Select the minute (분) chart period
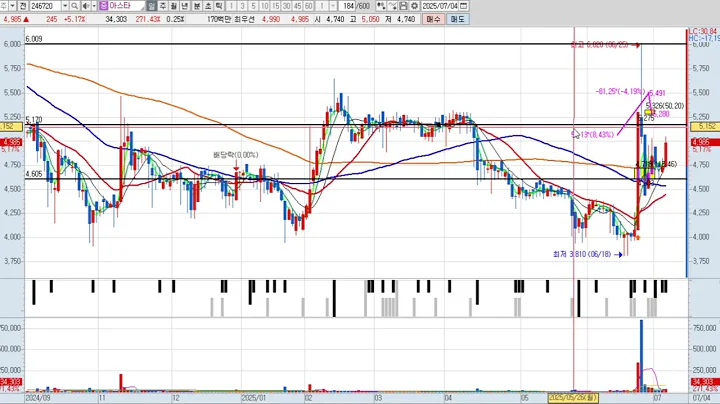This screenshot has width=720, height=404. (x=197, y=6)
